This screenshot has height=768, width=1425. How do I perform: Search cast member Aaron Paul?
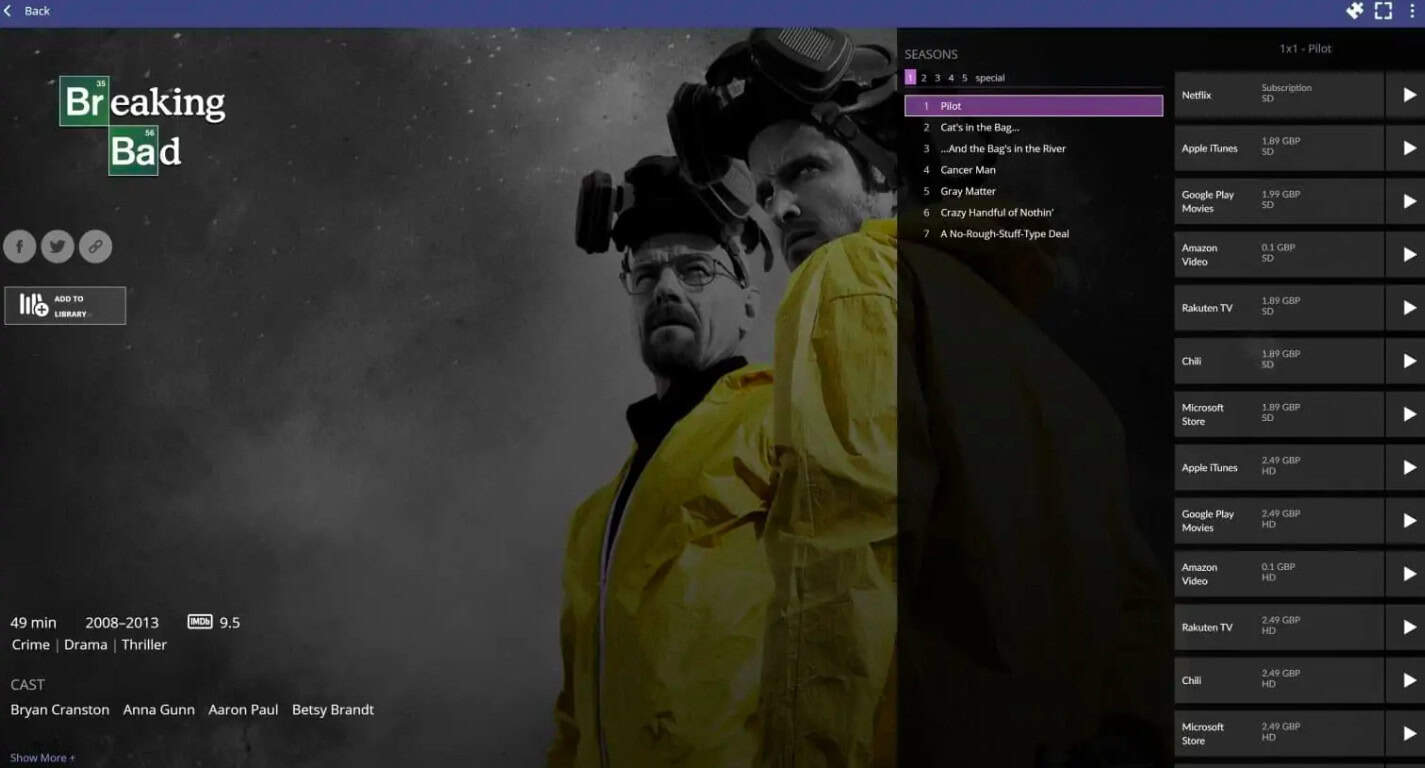pyautogui.click(x=243, y=710)
